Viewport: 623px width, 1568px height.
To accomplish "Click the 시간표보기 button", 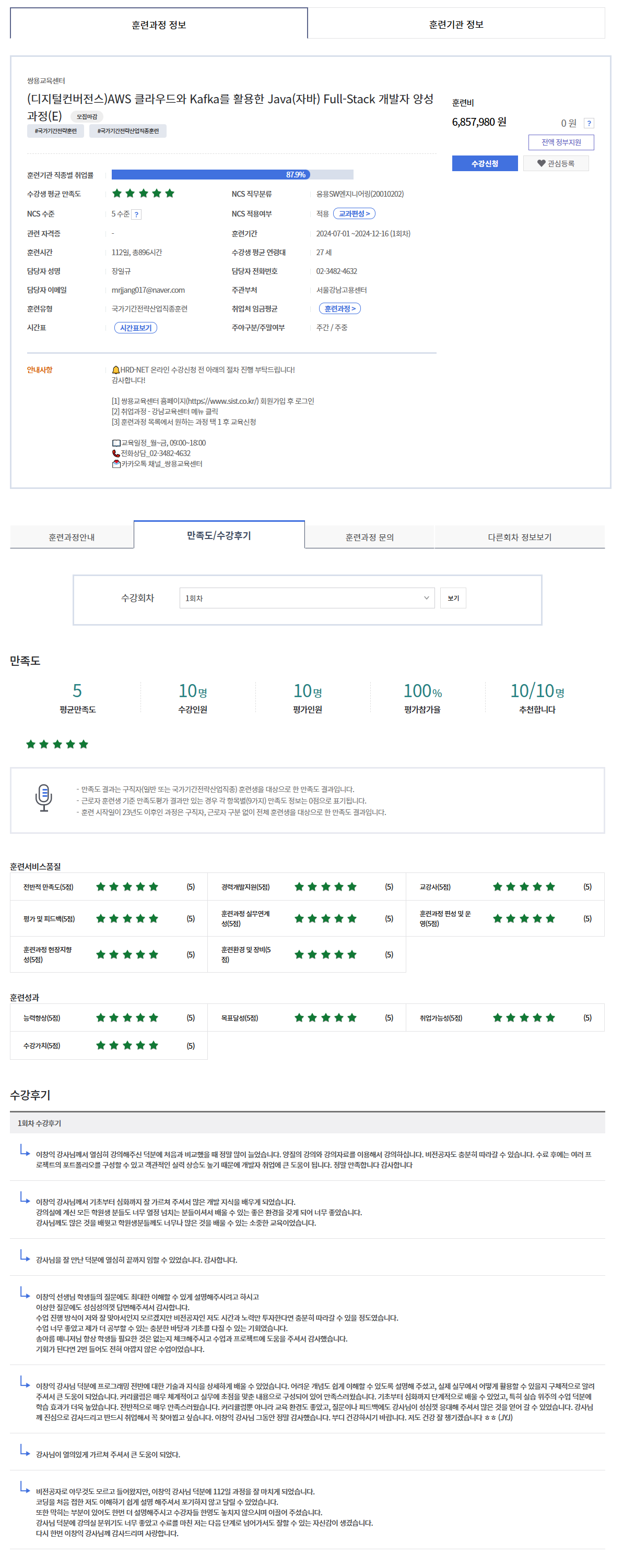I will coord(135,328).
